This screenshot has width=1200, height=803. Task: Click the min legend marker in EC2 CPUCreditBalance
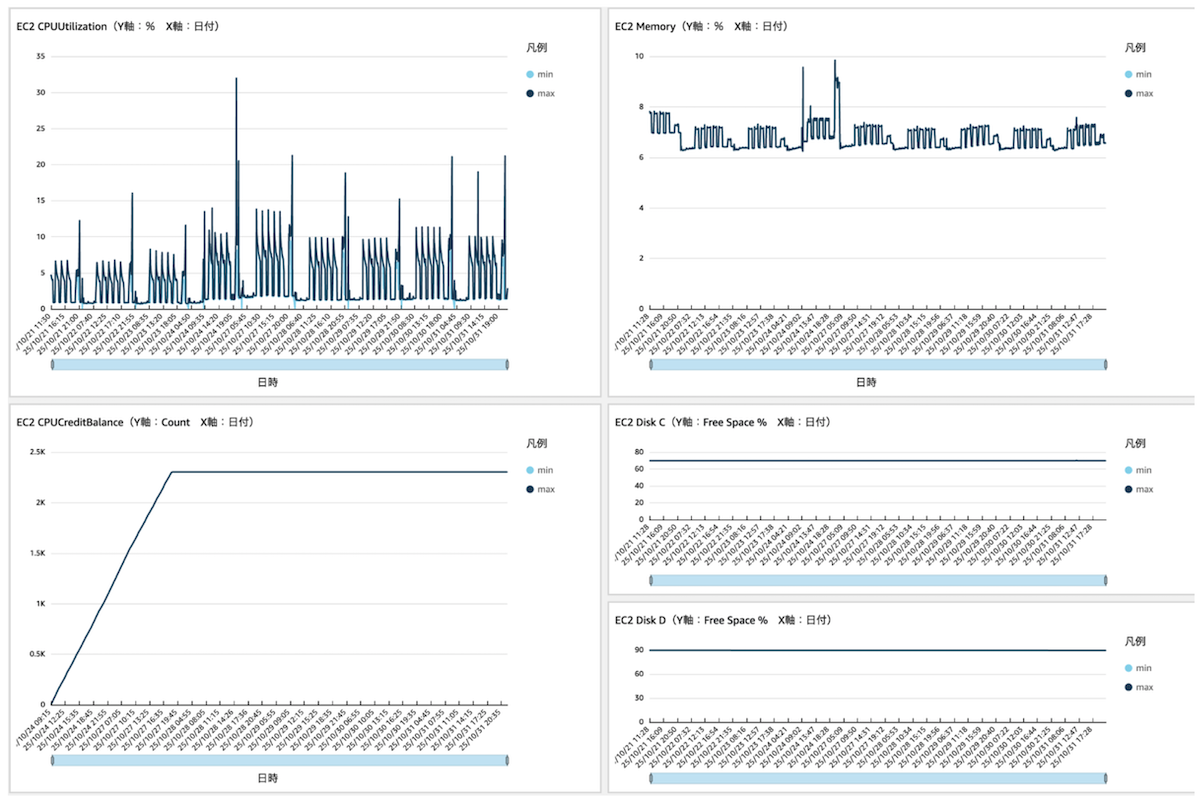pyautogui.click(x=530, y=470)
